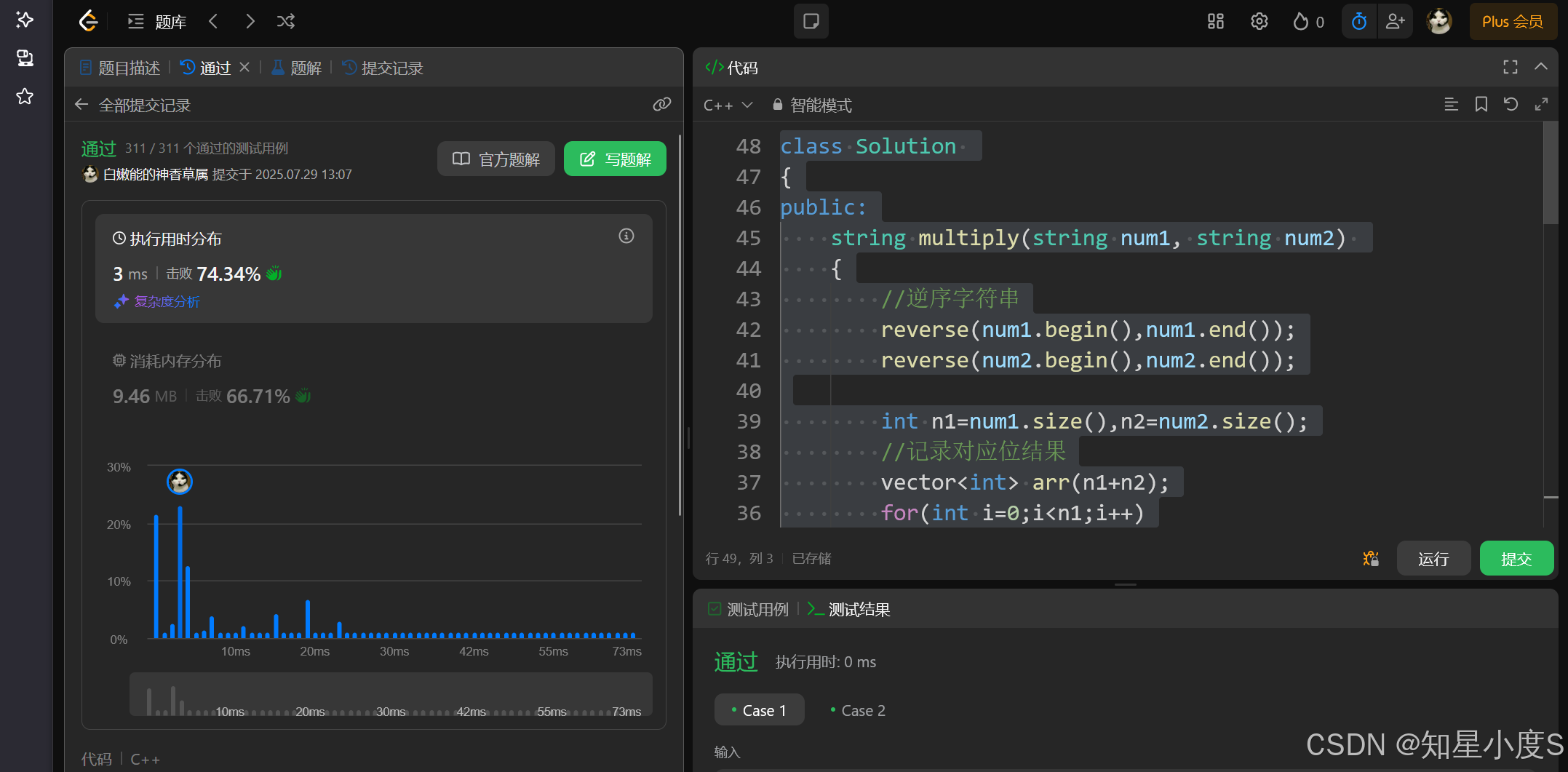Click the green 提交 submit button
The image size is (1568, 772).
[1516, 559]
